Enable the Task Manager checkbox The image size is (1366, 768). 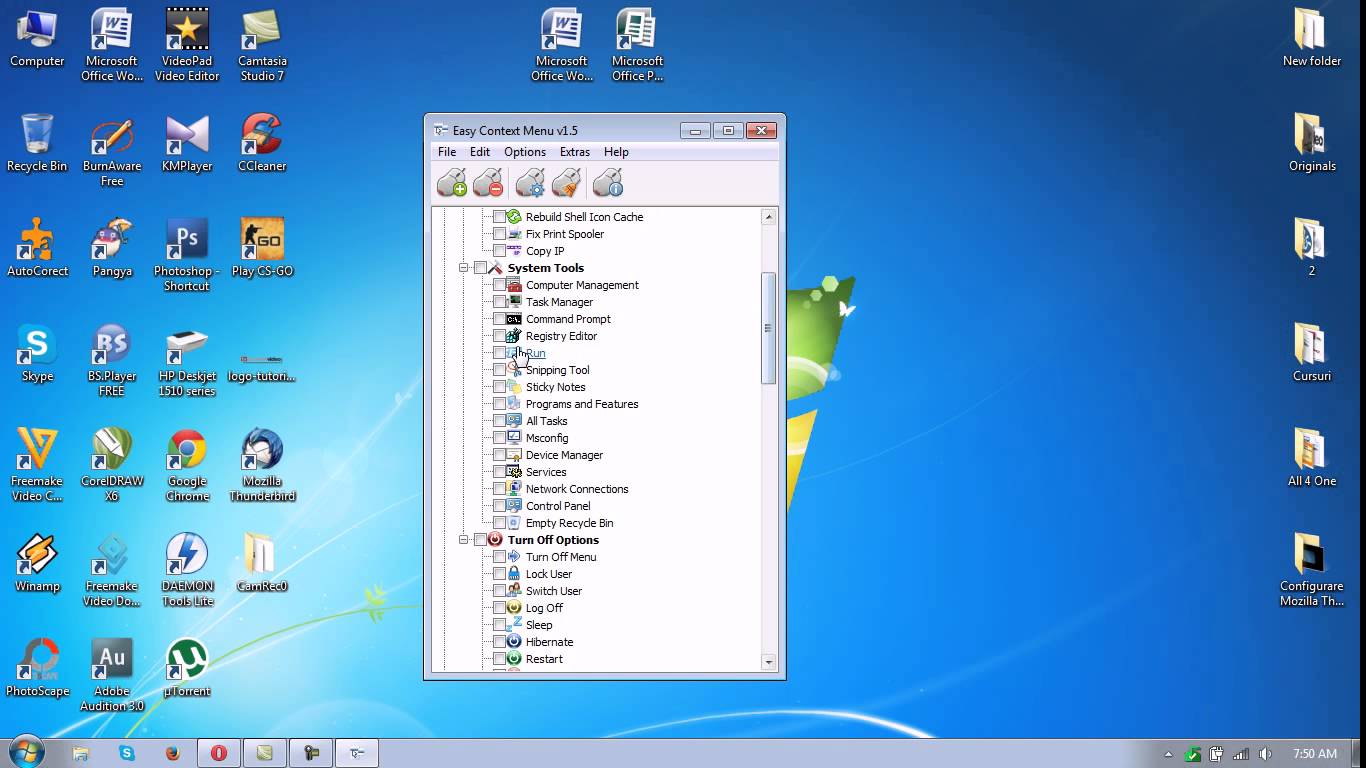[x=499, y=302]
